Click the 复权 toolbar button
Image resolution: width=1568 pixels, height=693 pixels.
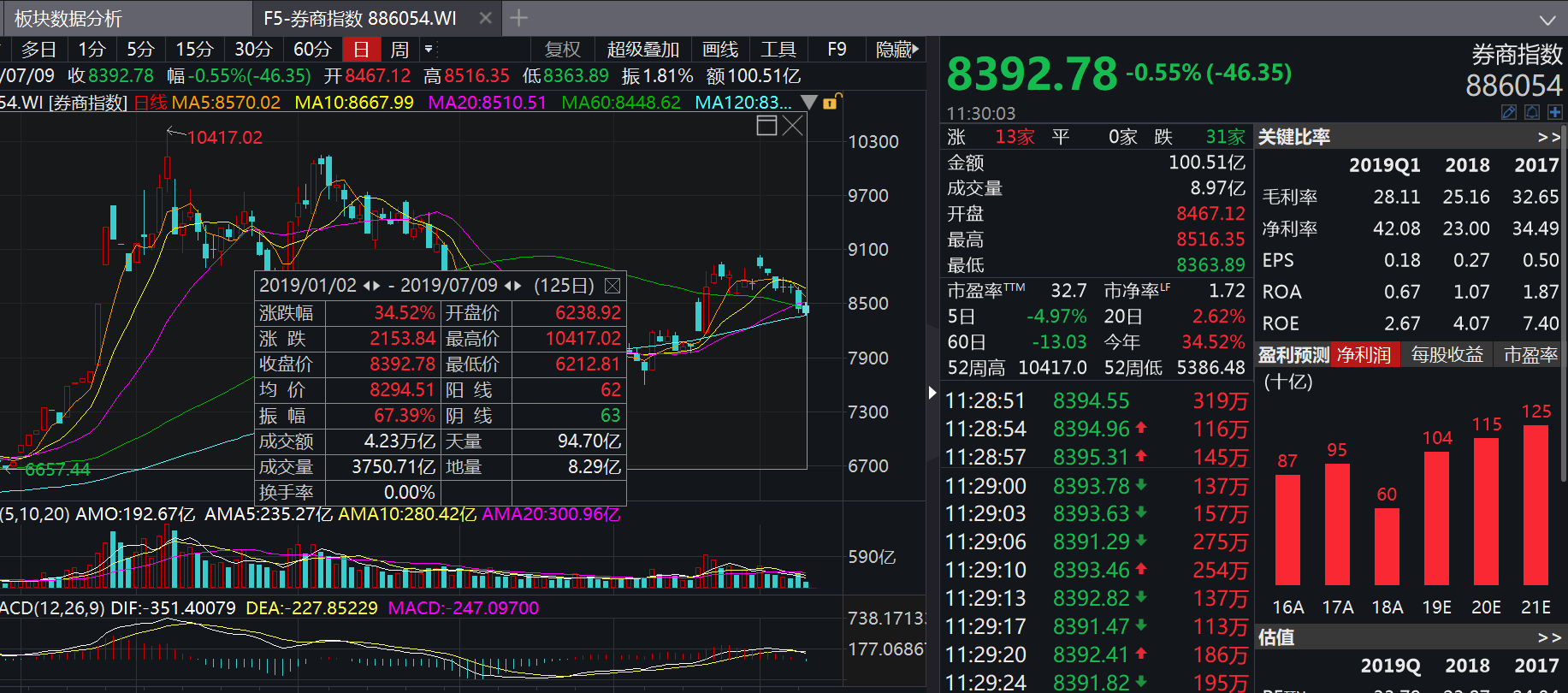coord(563,50)
